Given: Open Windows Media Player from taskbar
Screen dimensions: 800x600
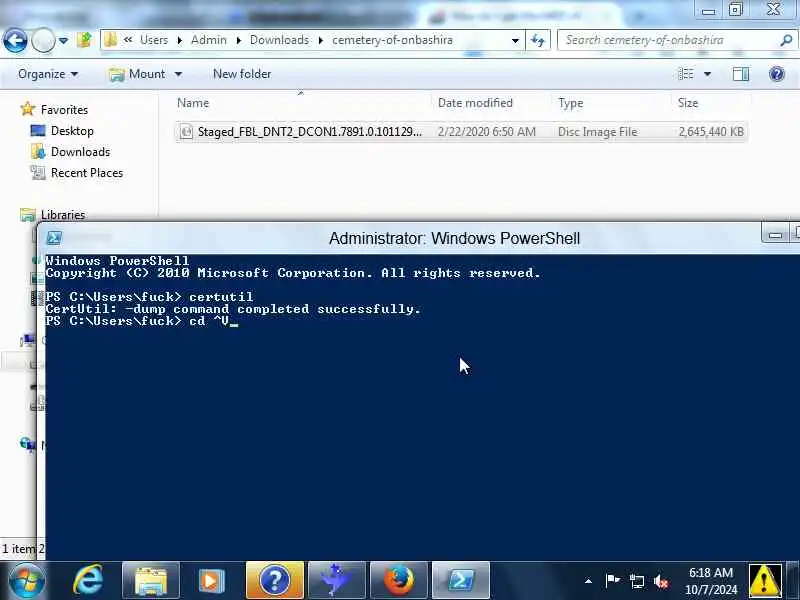Looking at the screenshot, I should coord(211,581).
